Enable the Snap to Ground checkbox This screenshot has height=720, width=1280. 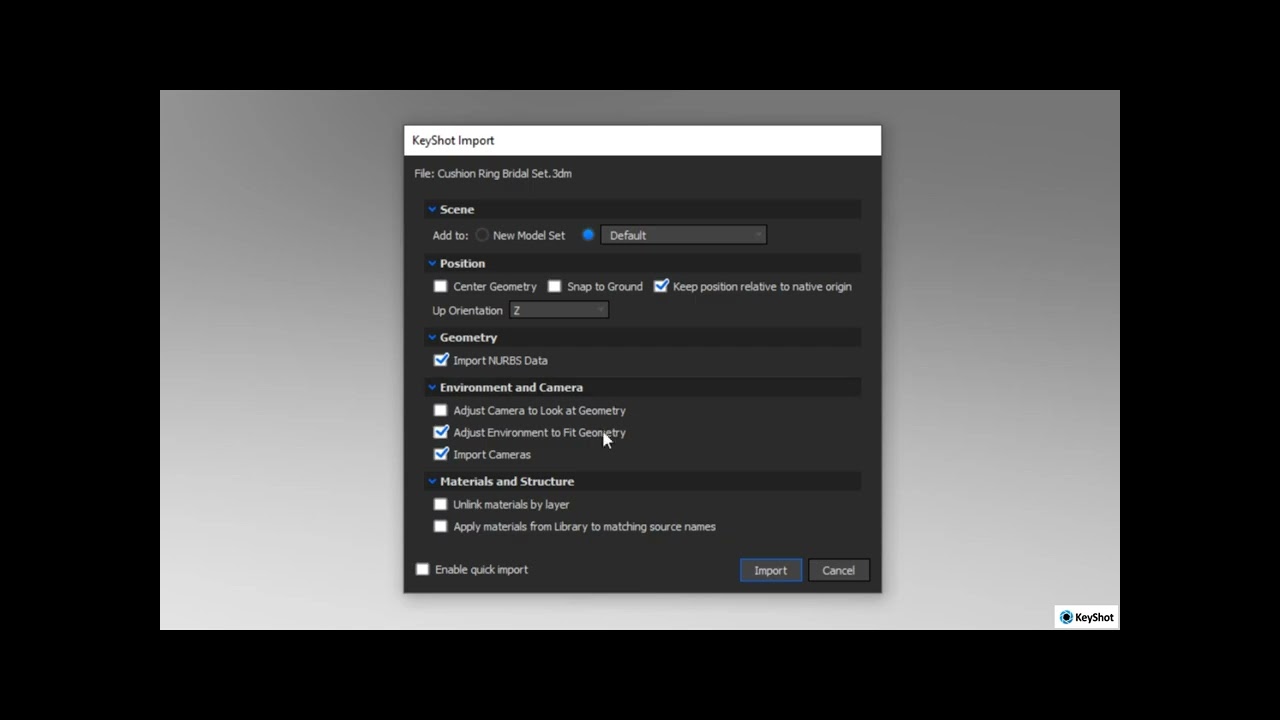(x=554, y=286)
